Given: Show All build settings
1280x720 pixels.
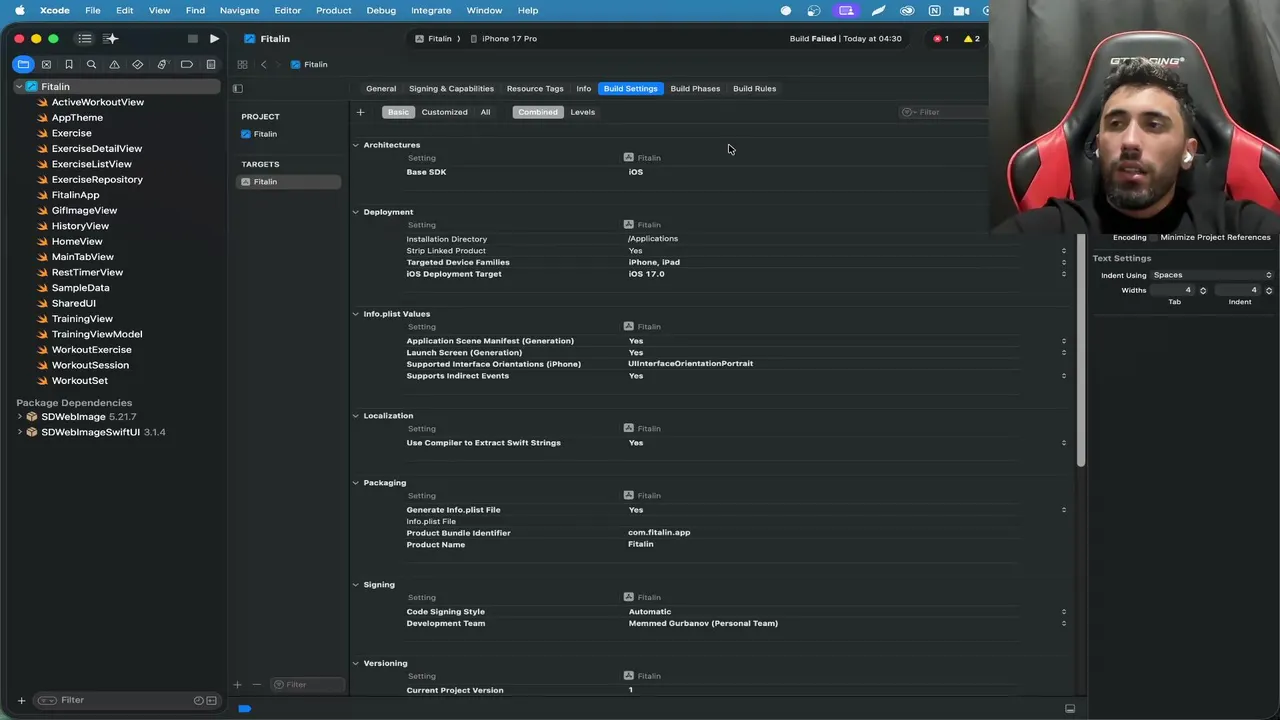Looking at the screenshot, I should point(485,112).
